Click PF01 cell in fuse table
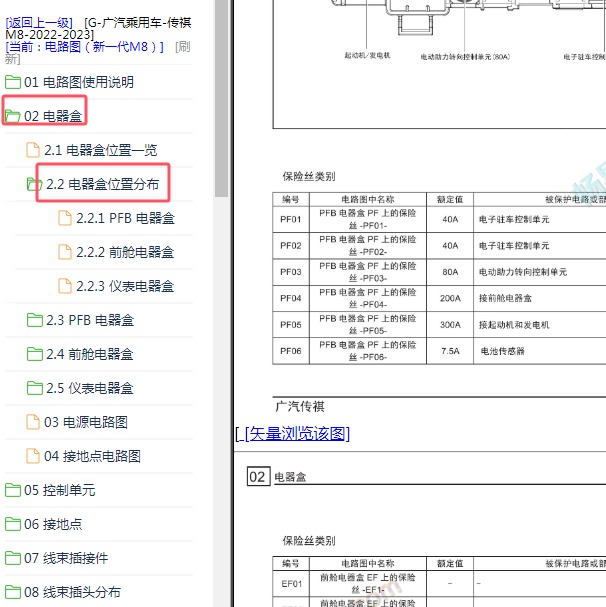This screenshot has width=606, height=607. (x=291, y=219)
